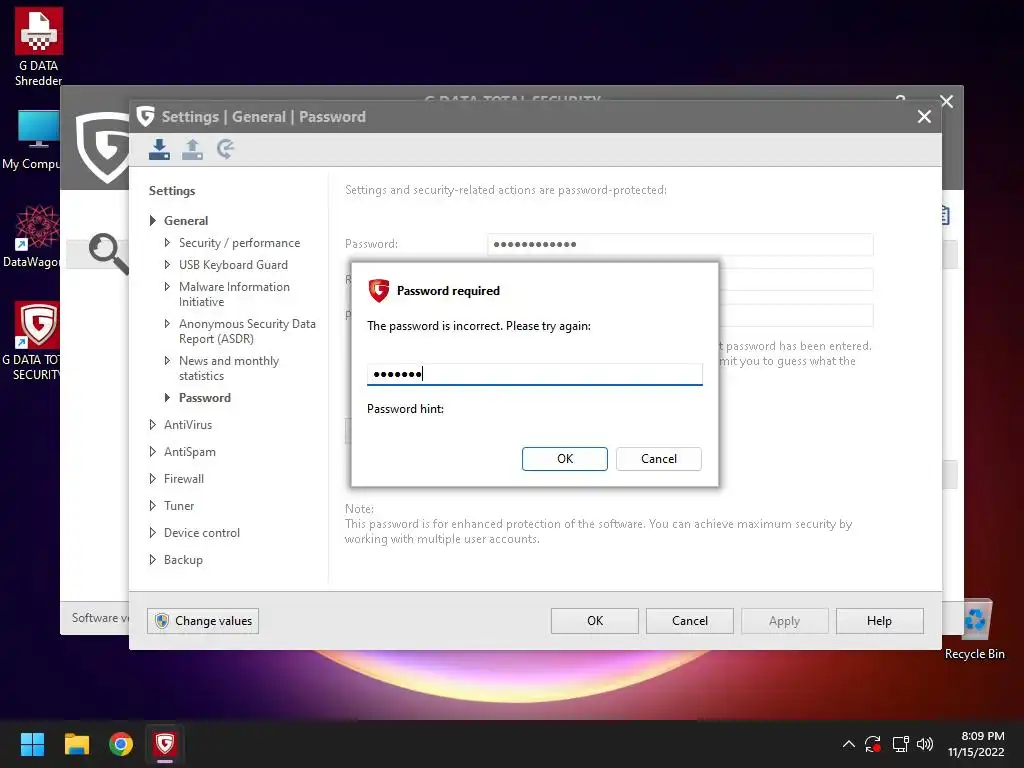Open the Tuner settings category
1024x768 pixels.
[179, 505]
